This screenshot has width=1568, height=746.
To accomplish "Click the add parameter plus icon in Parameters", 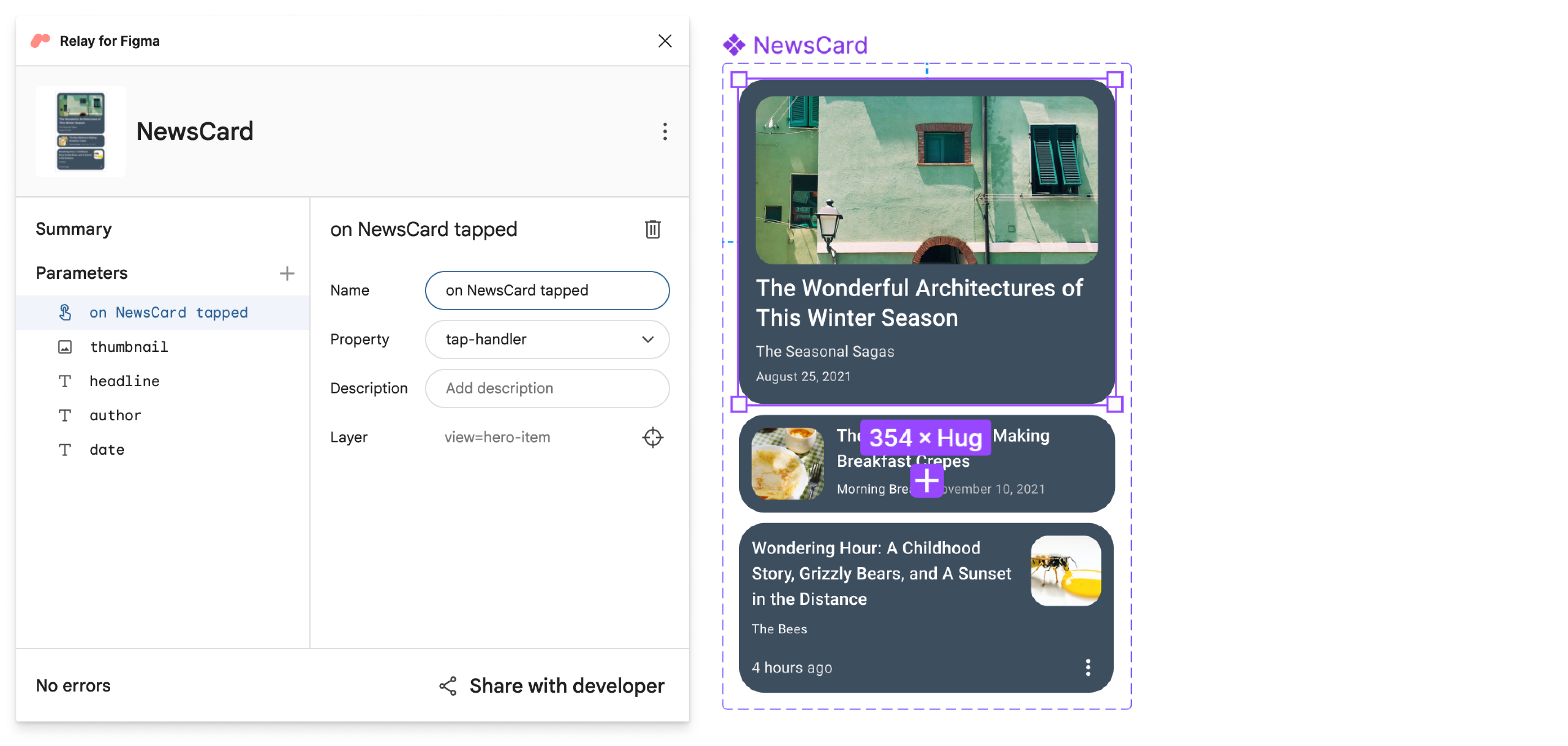I will 286,272.
